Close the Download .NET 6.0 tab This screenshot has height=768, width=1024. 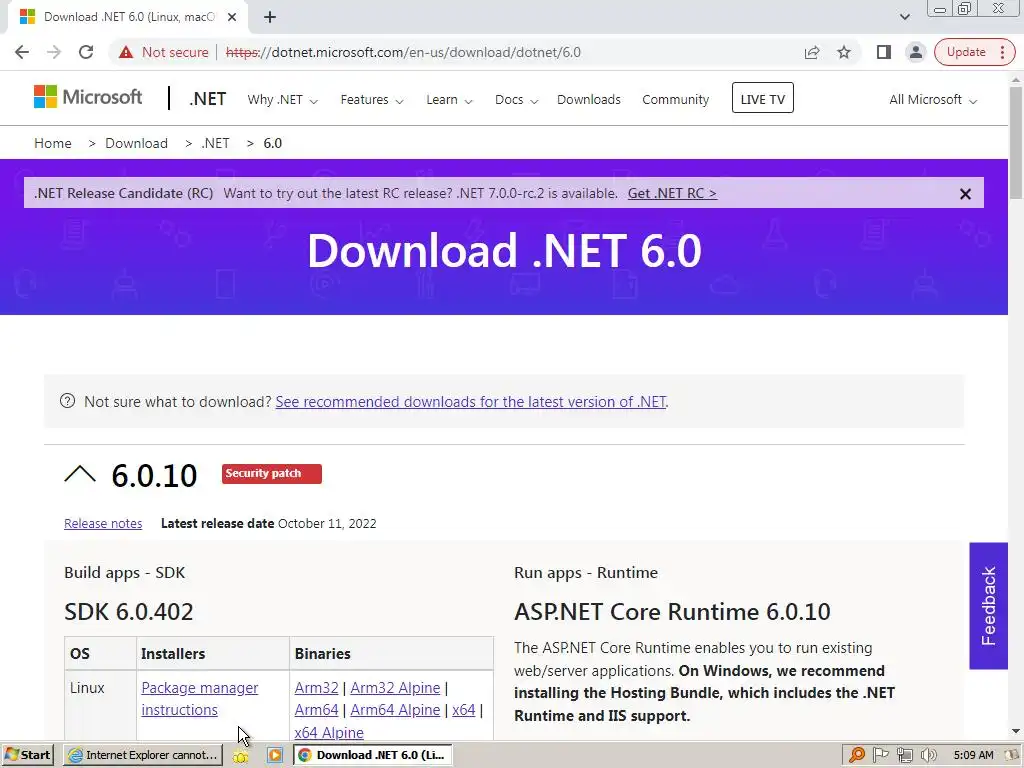232,17
